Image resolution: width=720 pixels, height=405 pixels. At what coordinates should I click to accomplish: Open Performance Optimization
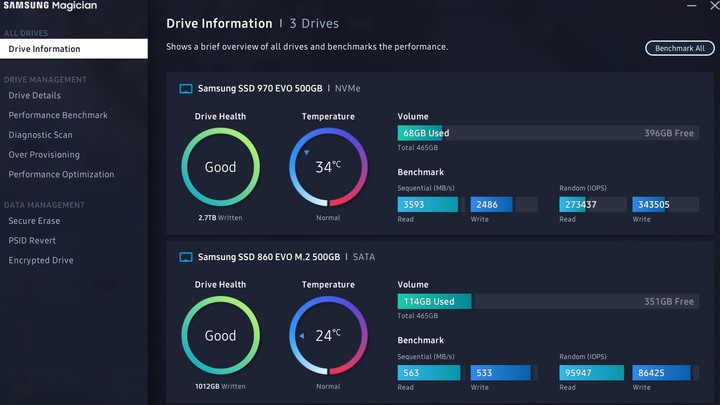coord(61,174)
